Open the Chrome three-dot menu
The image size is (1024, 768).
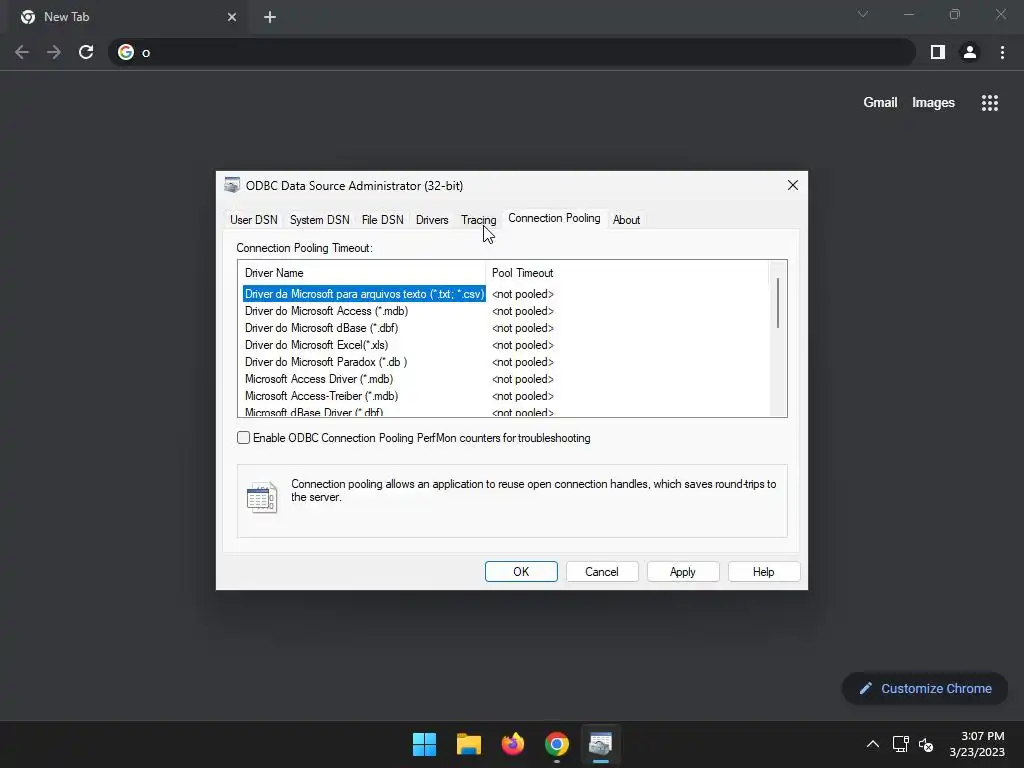pyautogui.click(x=1002, y=52)
